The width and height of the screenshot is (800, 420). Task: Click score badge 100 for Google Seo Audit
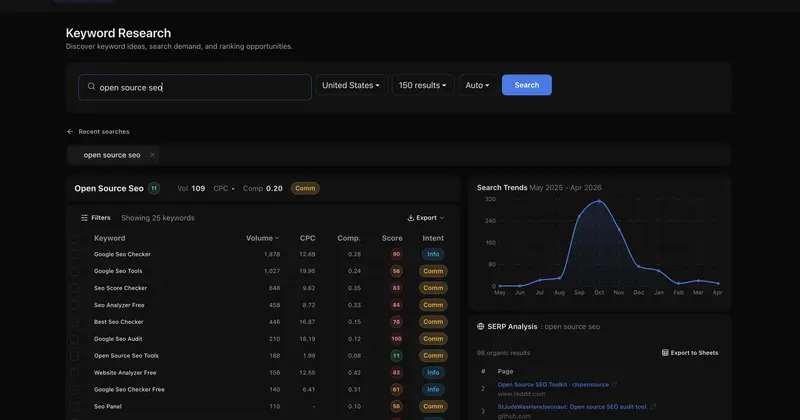396,339
